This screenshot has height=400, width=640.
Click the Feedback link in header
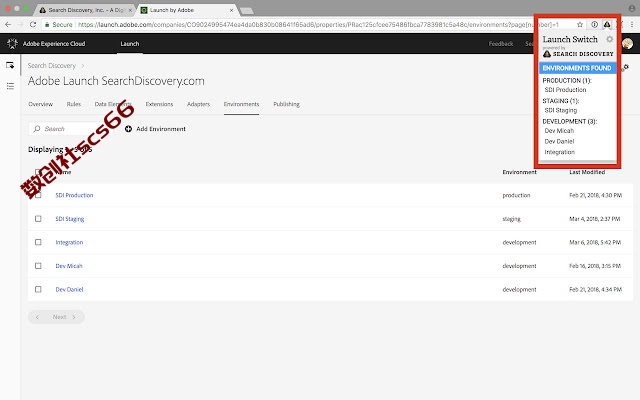501,44
